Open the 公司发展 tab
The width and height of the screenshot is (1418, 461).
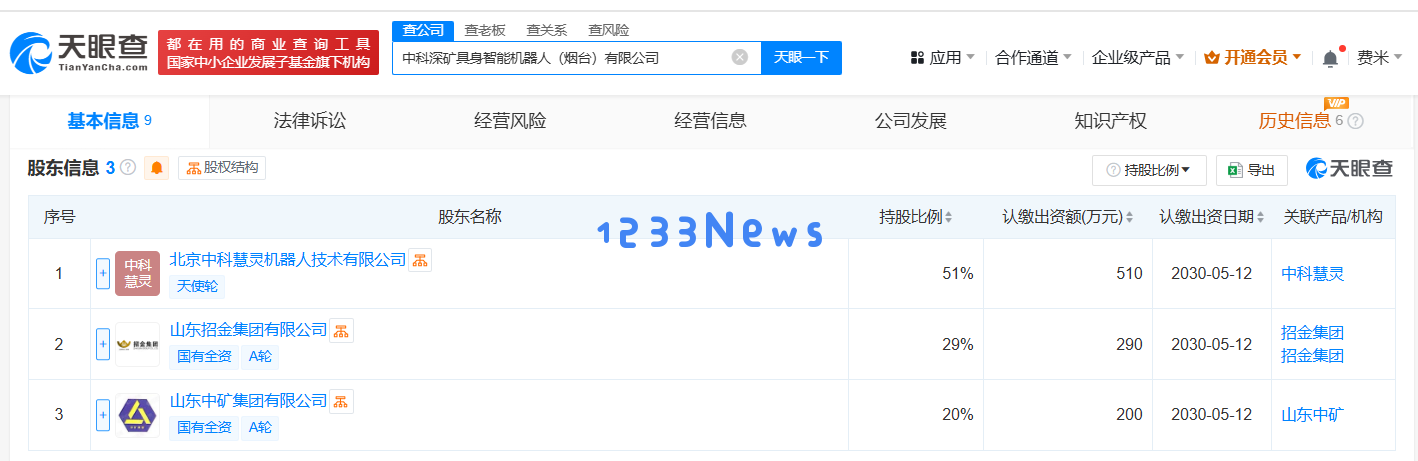tap(910, 121)
